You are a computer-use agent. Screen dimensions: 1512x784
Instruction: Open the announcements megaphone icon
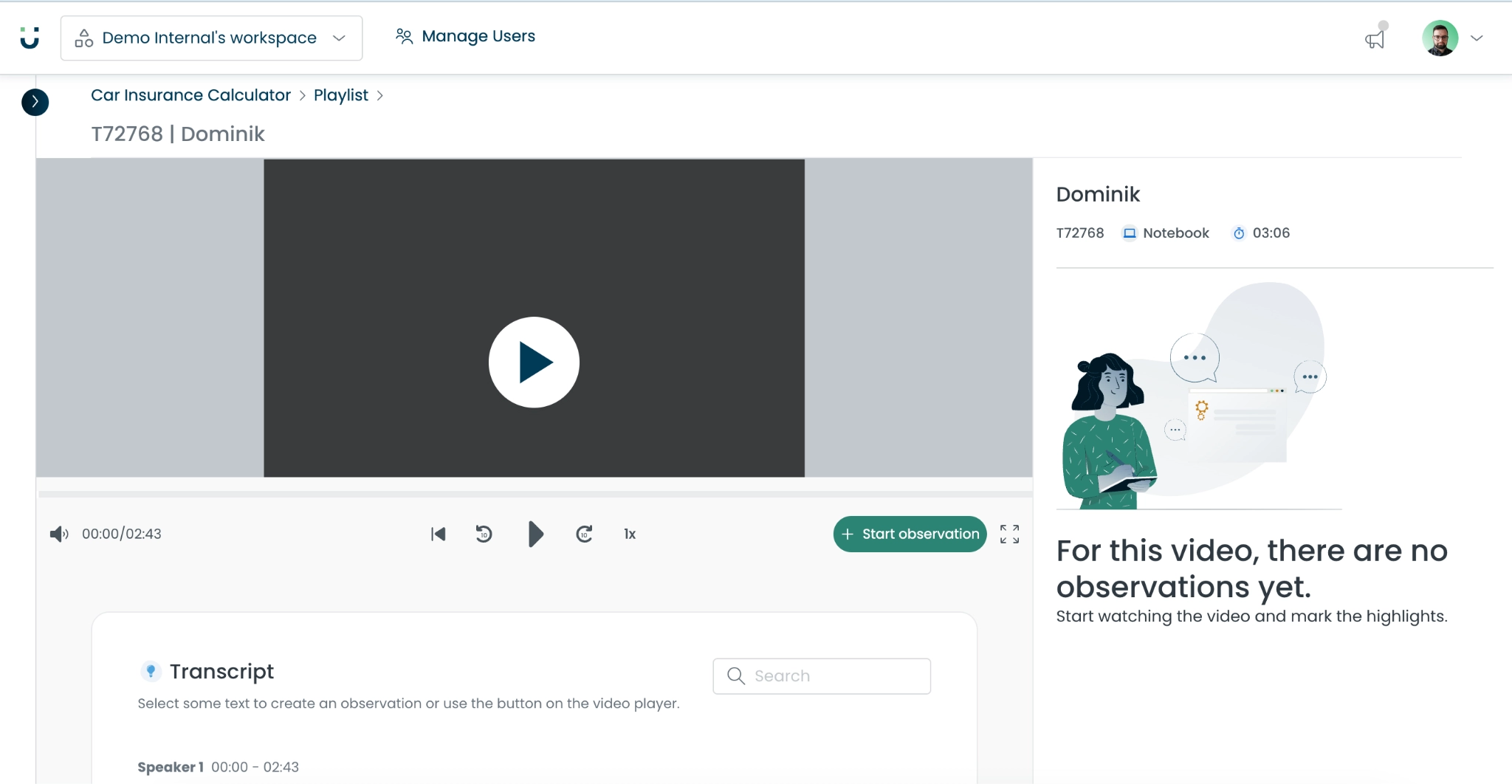(x=1375, y=38)
